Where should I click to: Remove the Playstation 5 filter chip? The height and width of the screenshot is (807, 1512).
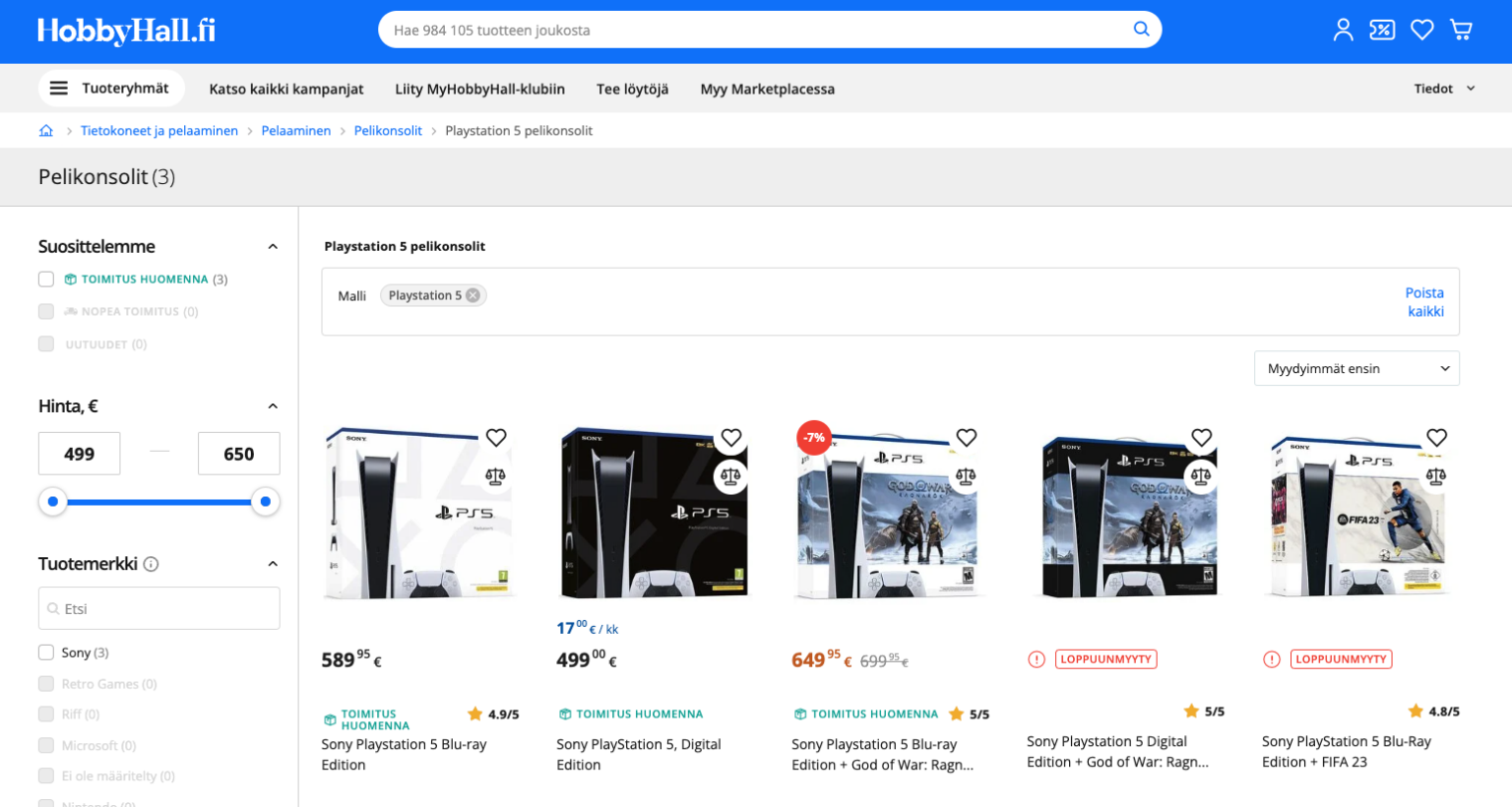(473, 295)
